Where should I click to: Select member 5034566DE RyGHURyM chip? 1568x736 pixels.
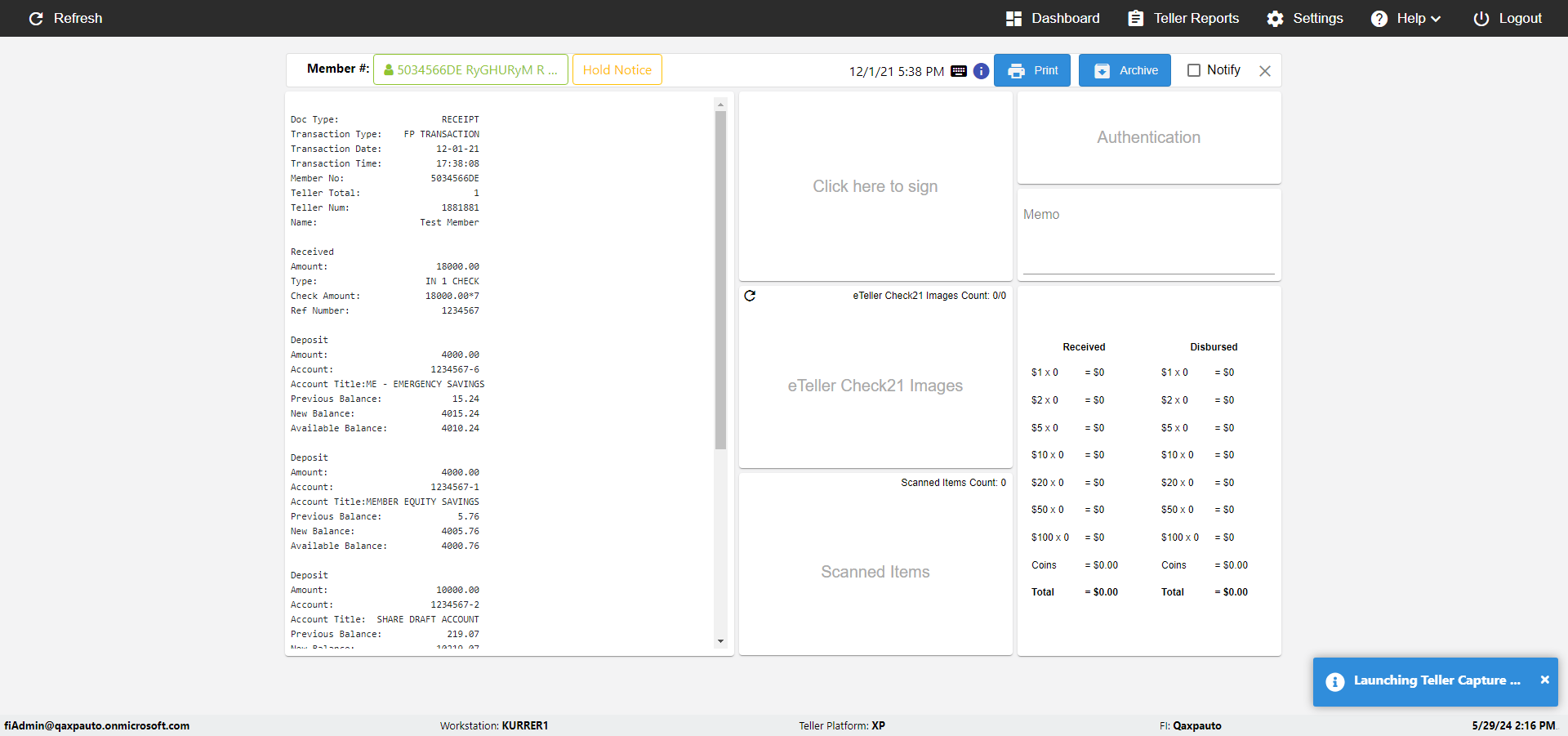point(470,70)
